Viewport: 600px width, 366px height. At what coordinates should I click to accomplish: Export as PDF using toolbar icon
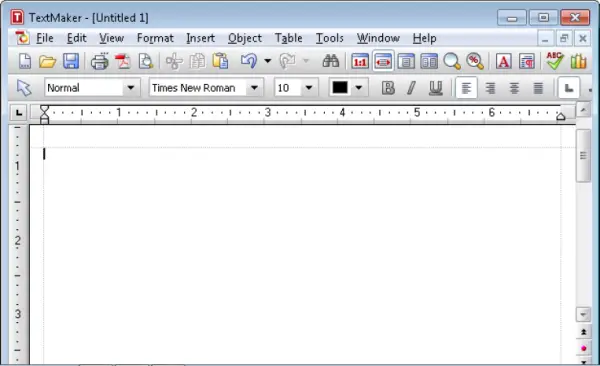(123, 61)
